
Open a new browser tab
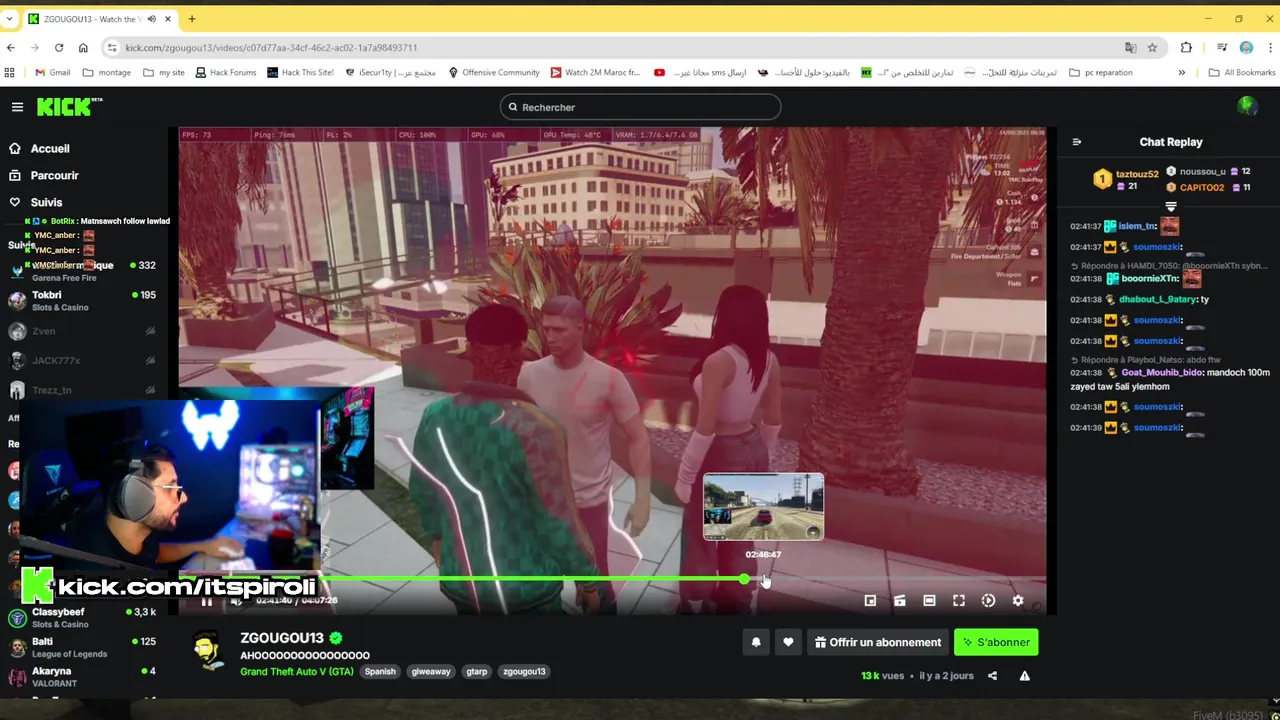[191, 18]
